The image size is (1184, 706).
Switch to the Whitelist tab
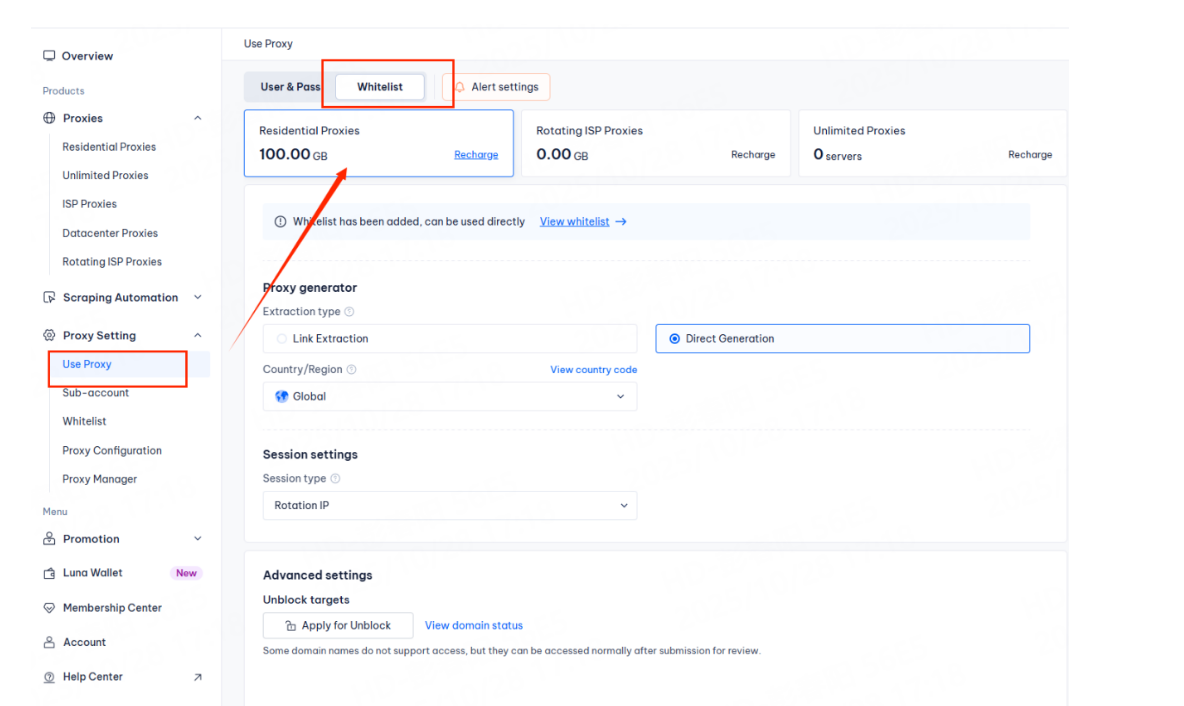pyautogui.click(x=380, y=87)
